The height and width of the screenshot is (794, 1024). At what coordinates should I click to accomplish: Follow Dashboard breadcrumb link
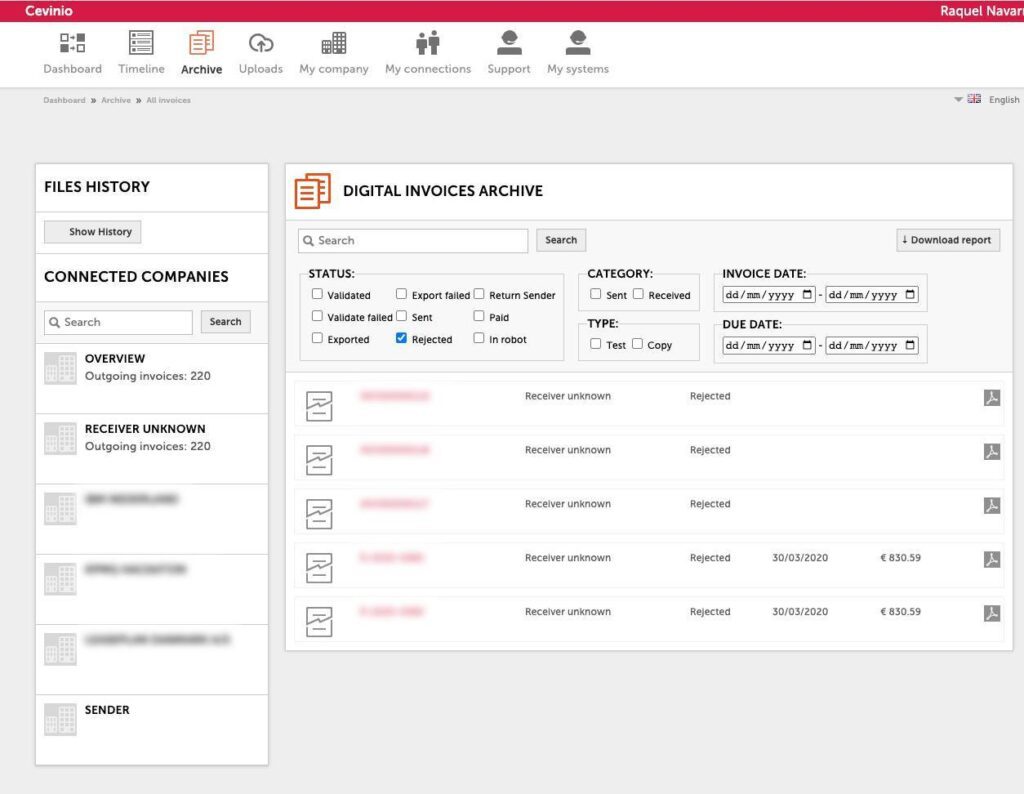[64, 100]
